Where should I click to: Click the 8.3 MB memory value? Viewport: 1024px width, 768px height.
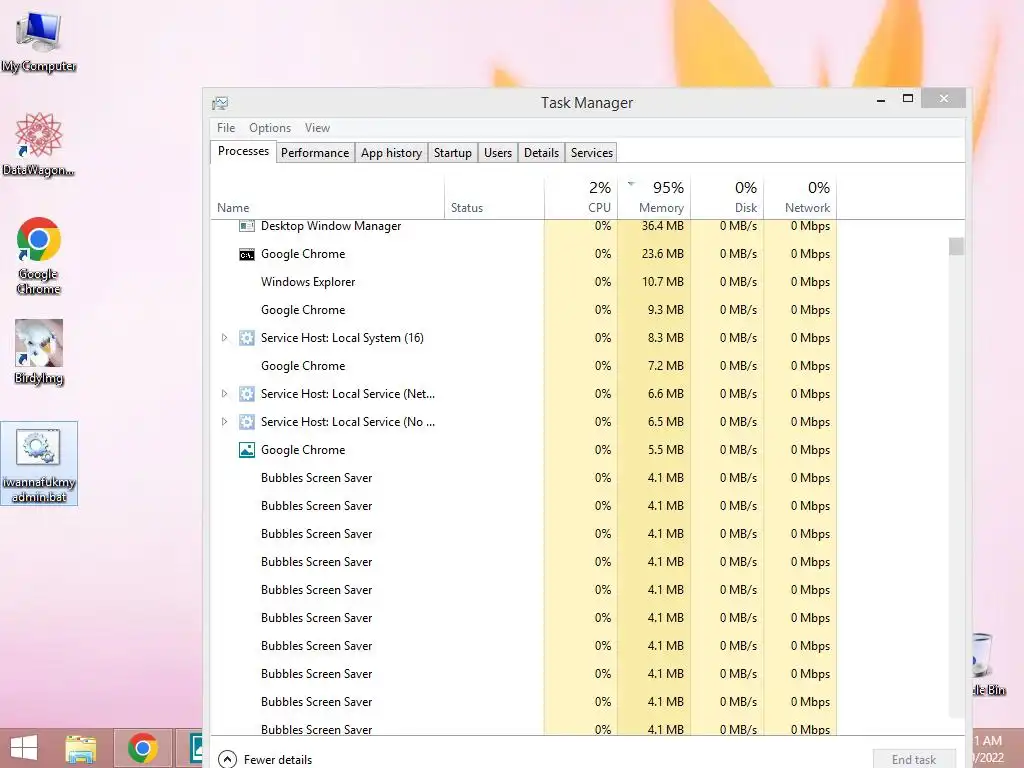point(665,338)
